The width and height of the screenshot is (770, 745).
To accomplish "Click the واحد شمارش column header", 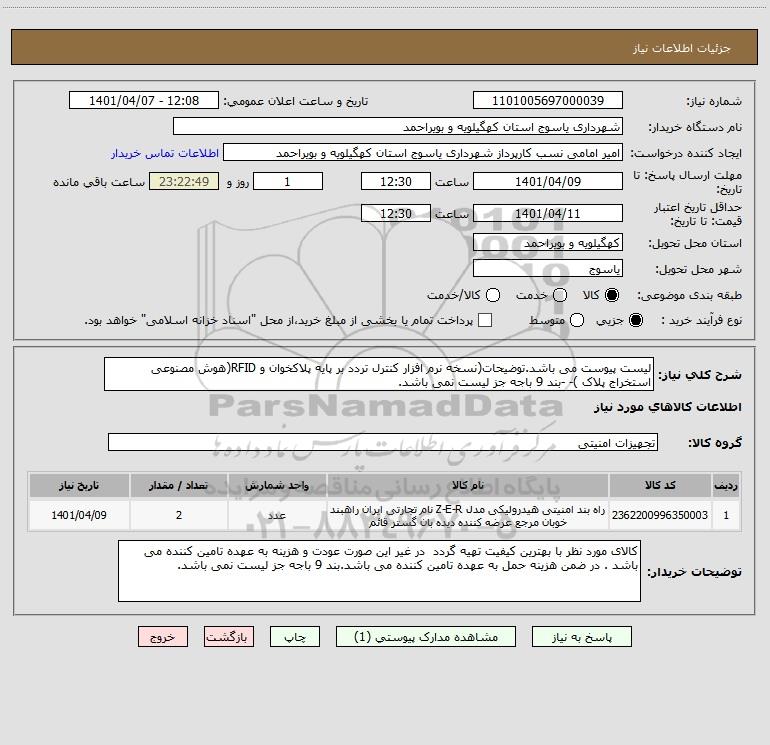I will (277, 485).
